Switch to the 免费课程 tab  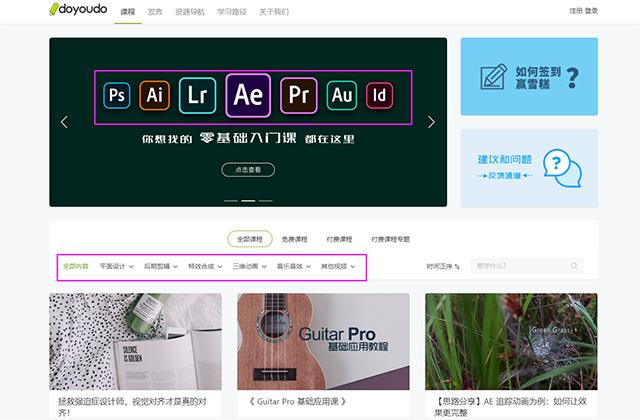pos(294,239)
